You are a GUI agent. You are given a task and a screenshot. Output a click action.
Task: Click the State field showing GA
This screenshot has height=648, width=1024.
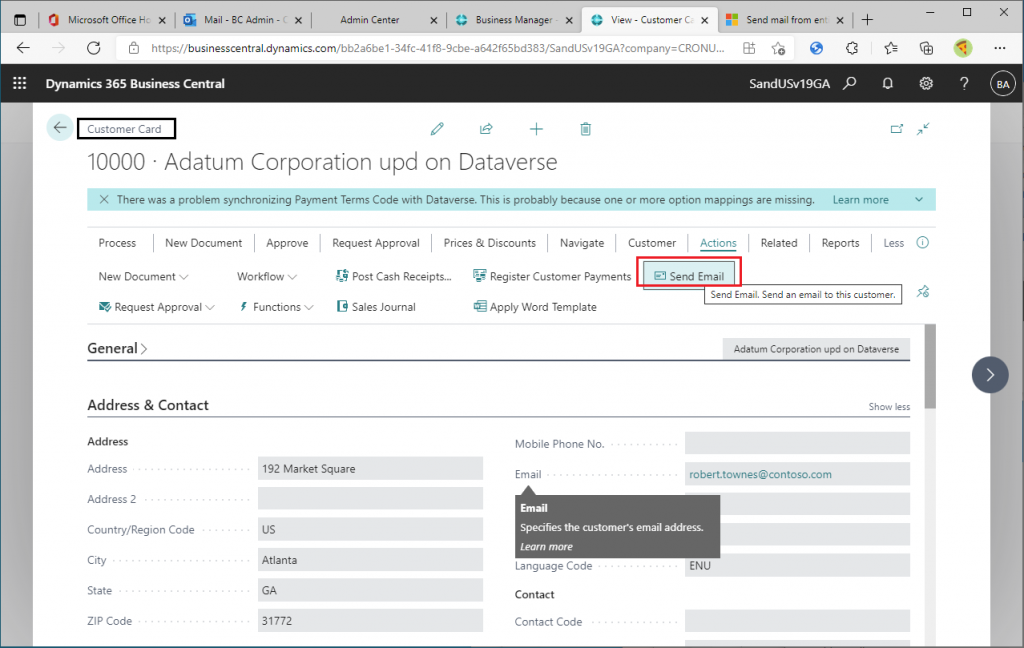click(370, 591)
